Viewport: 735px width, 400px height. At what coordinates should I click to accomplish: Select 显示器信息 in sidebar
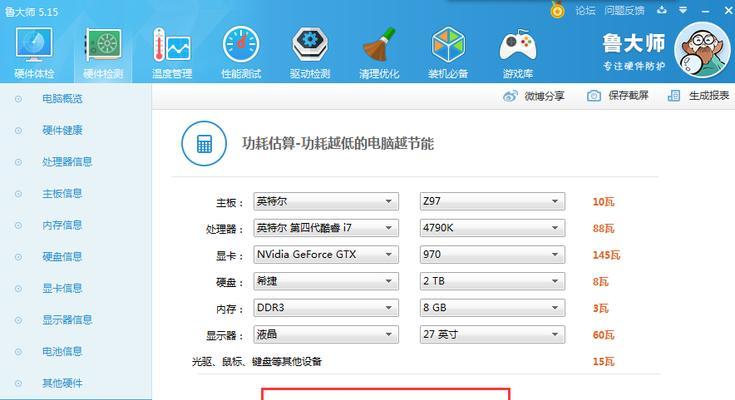click(x=67, y=320)
